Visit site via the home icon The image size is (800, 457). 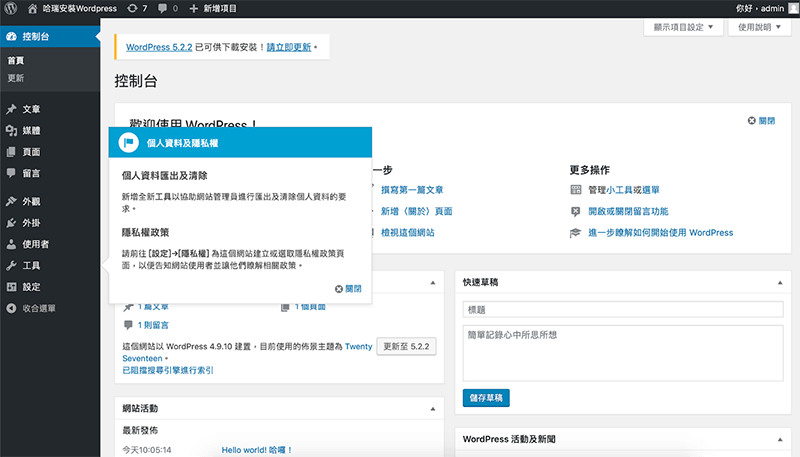tap(32, 8)
